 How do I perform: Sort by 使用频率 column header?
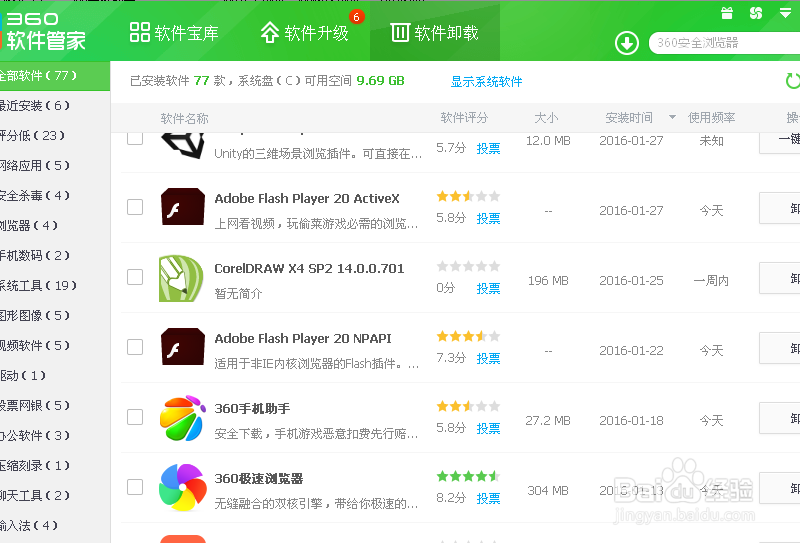tap(711, 118)
